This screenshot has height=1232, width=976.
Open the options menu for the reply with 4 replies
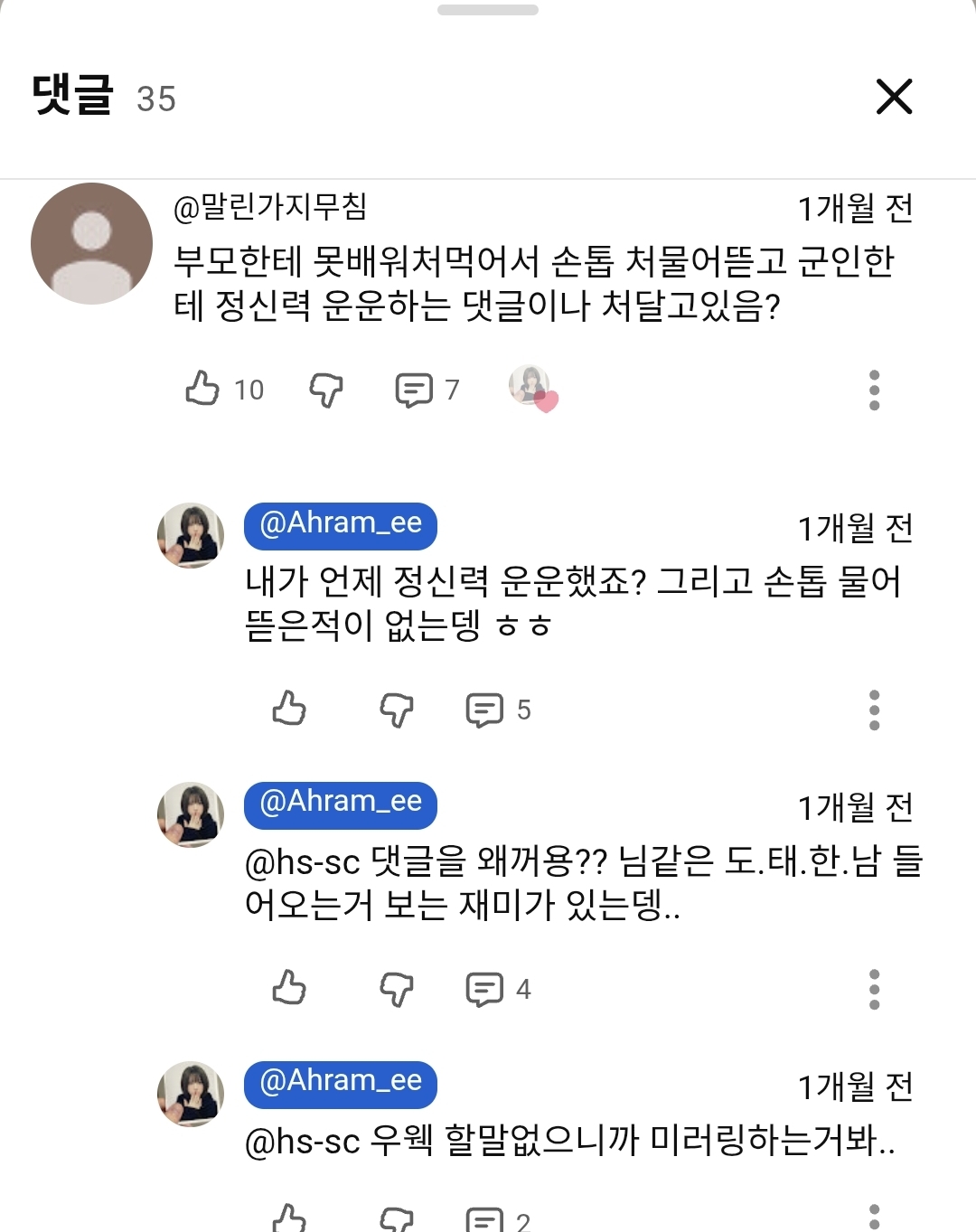[874, 989]
